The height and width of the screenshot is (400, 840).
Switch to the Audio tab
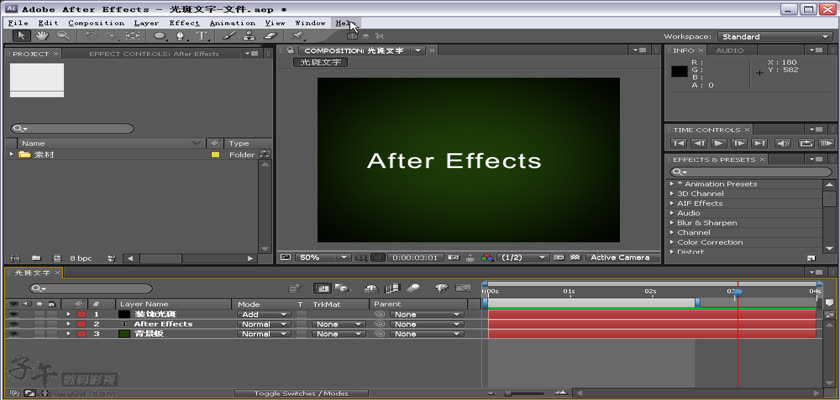(730, 50)
